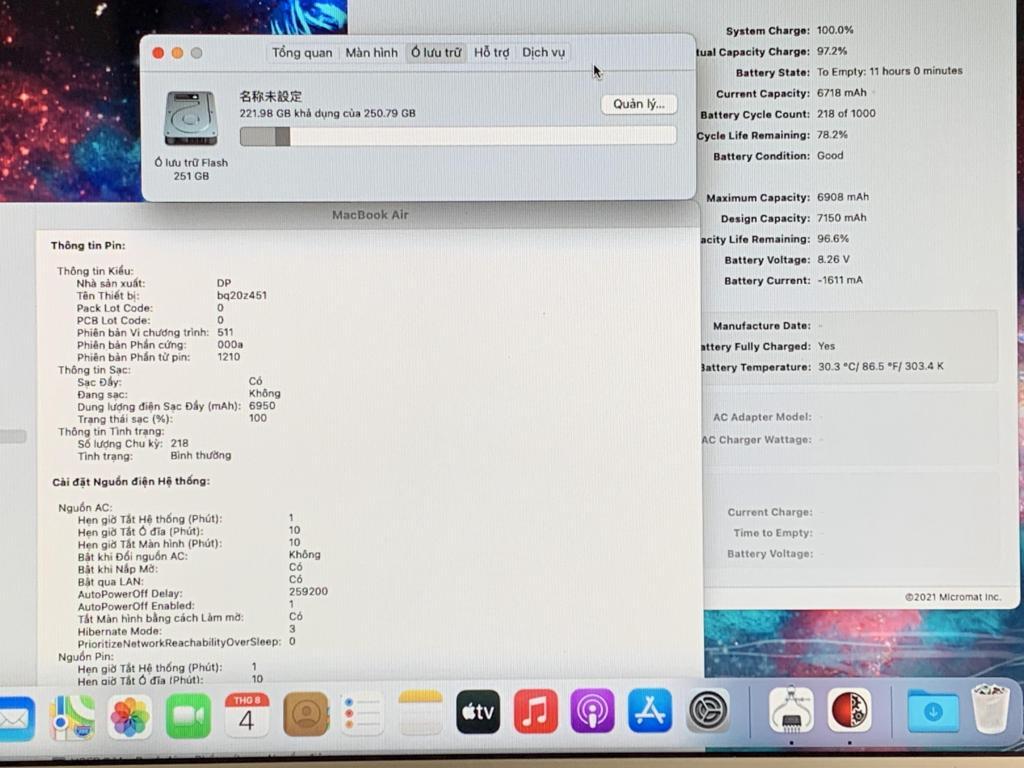Click the hard drive icon in the storage window

[191, 119]
